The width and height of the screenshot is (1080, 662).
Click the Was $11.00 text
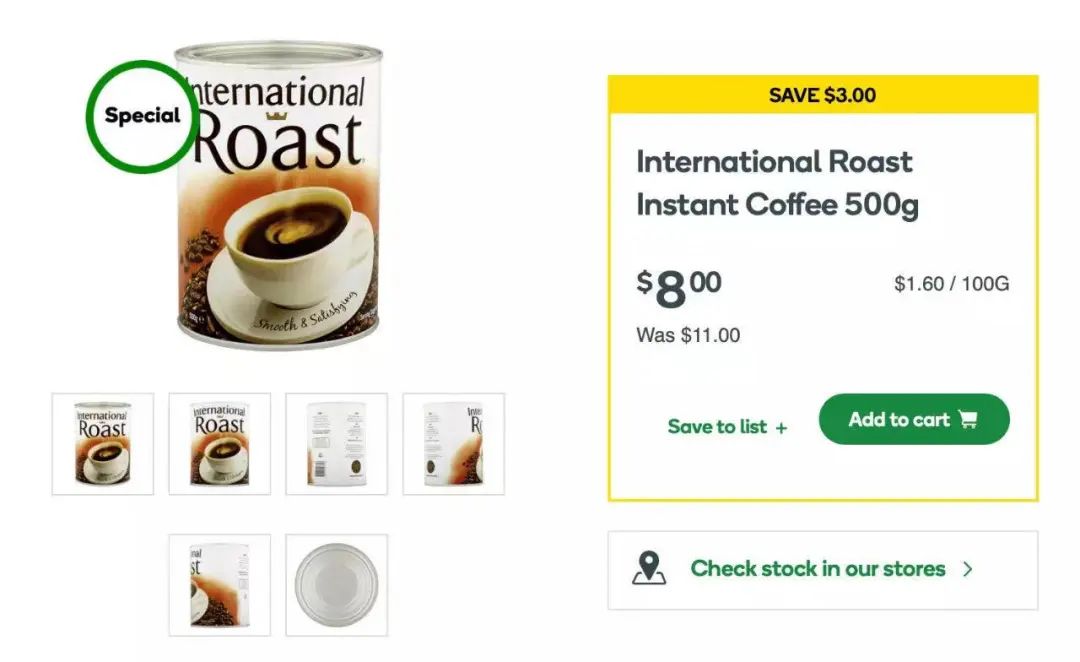pos(688,335)
